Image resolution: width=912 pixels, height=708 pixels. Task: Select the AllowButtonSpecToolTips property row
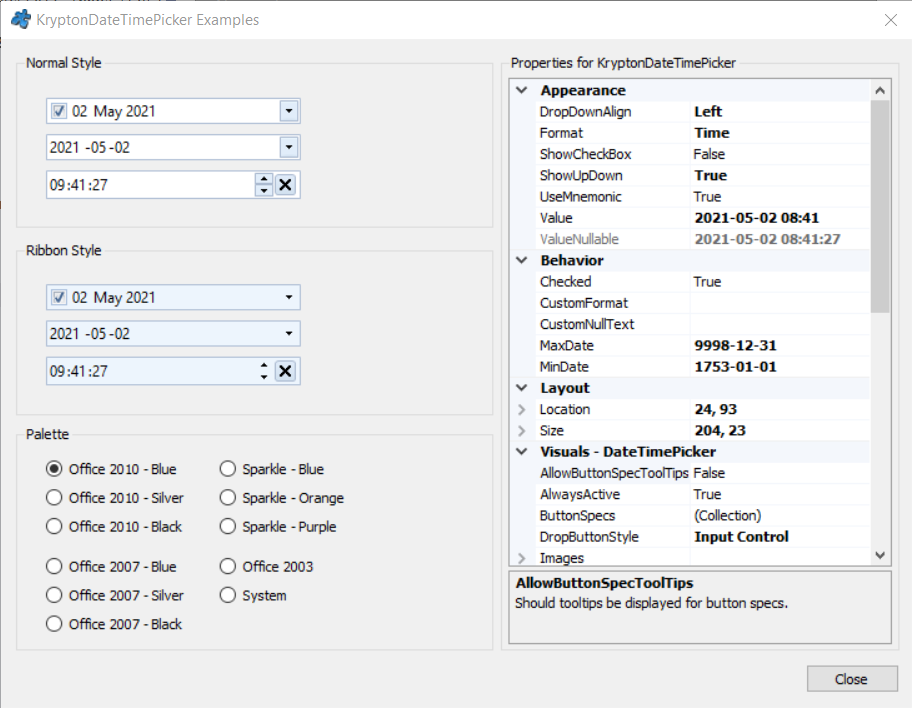[703, 473]
